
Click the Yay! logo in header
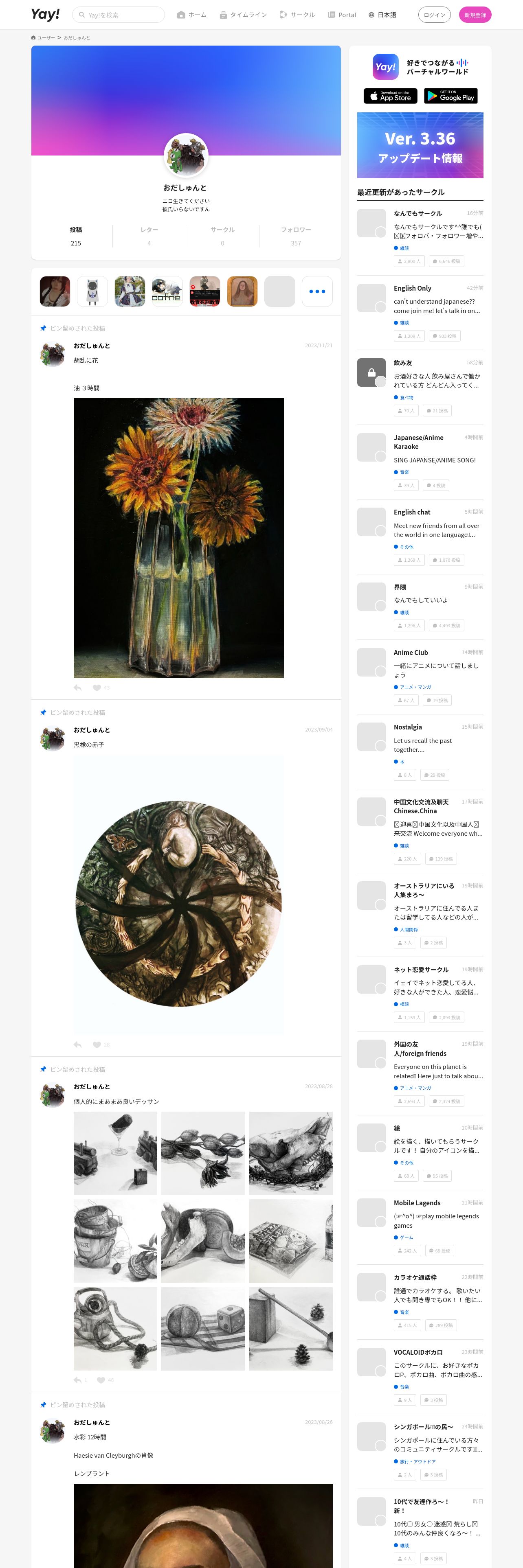[x=46, y=14]
